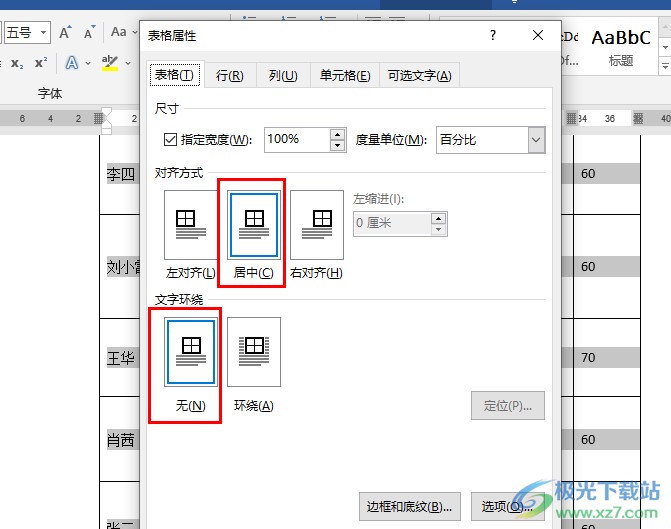Image resolution: width=671 pixels, height=529 pixels.
Task: Switch to the Row tab
Action: [230, 76]
